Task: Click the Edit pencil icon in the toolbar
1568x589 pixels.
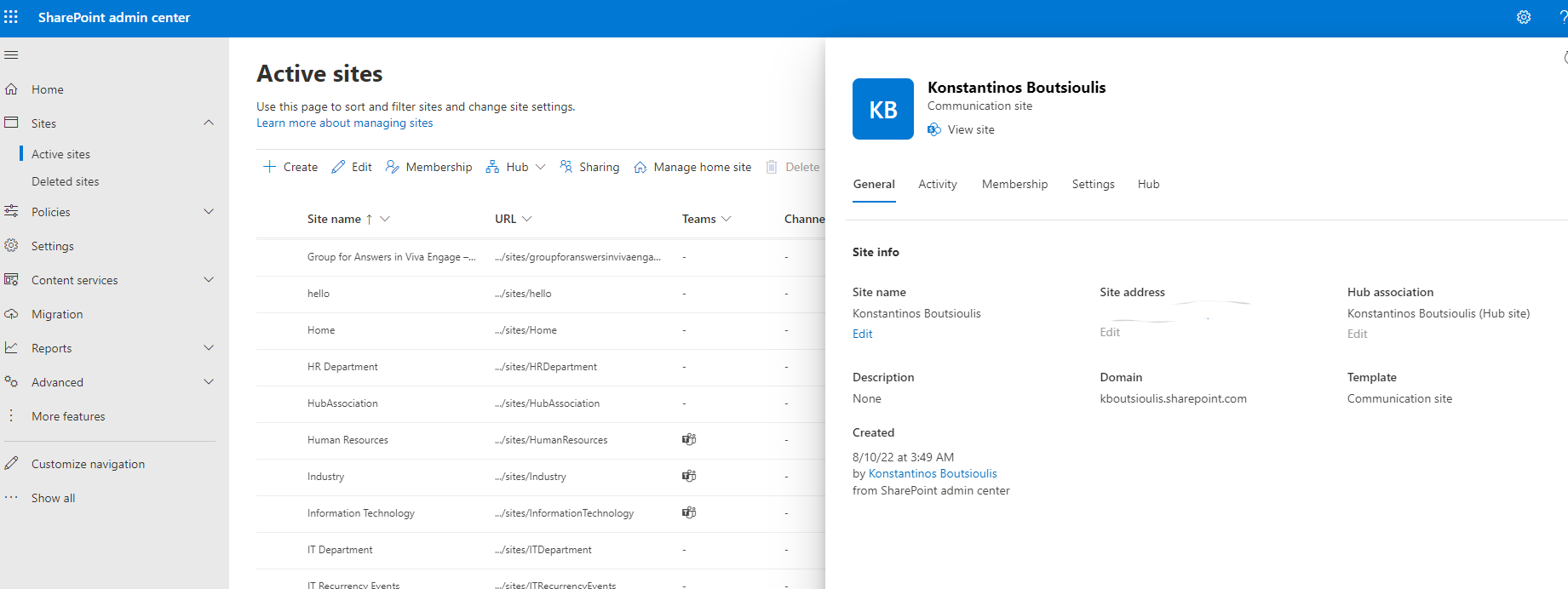Action: [x=338, y=167]
